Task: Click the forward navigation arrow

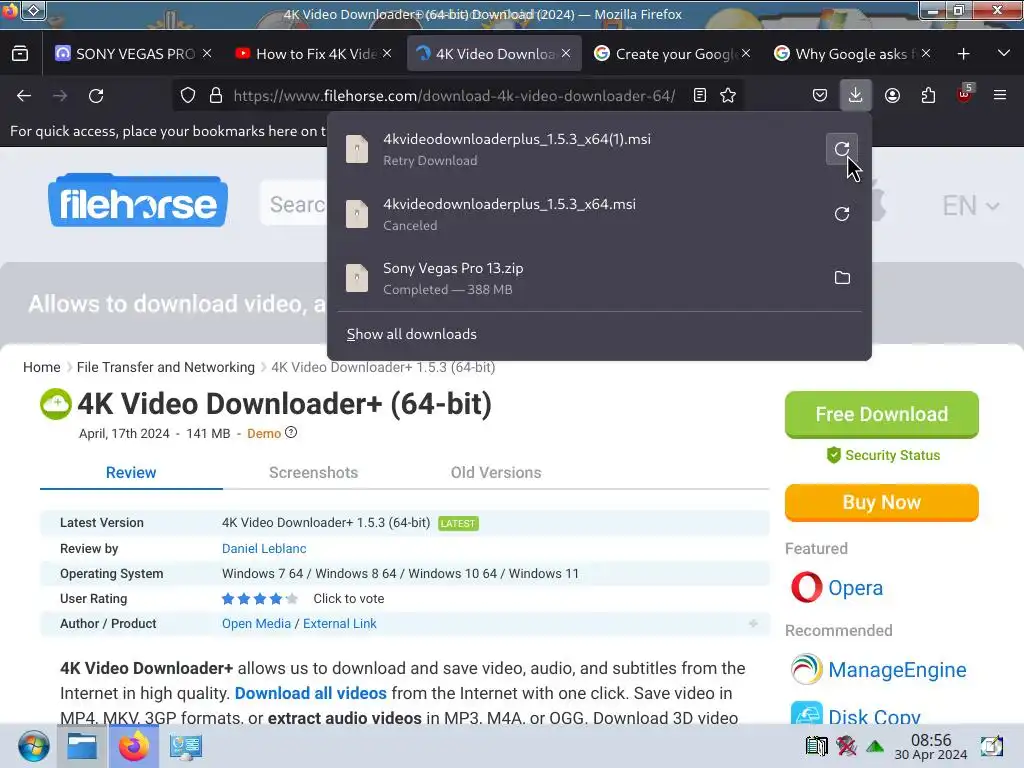Action: tap(60, 95)
